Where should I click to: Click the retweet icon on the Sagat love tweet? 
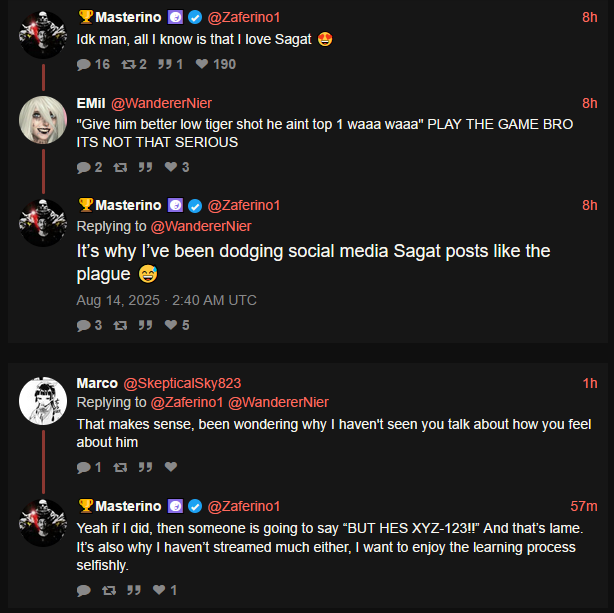point(128,64)
